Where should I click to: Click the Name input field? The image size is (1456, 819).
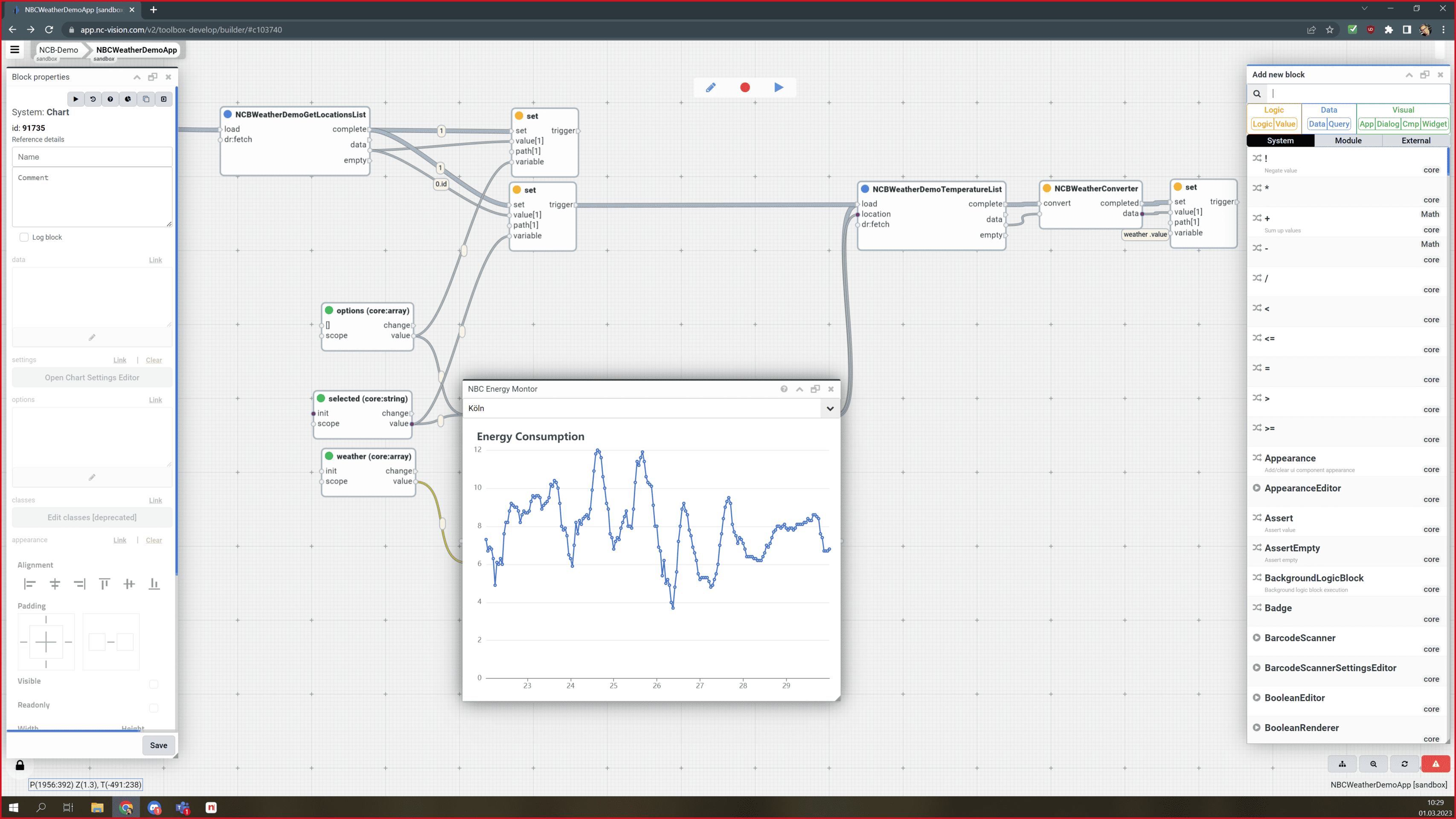(x=92, y=157)
